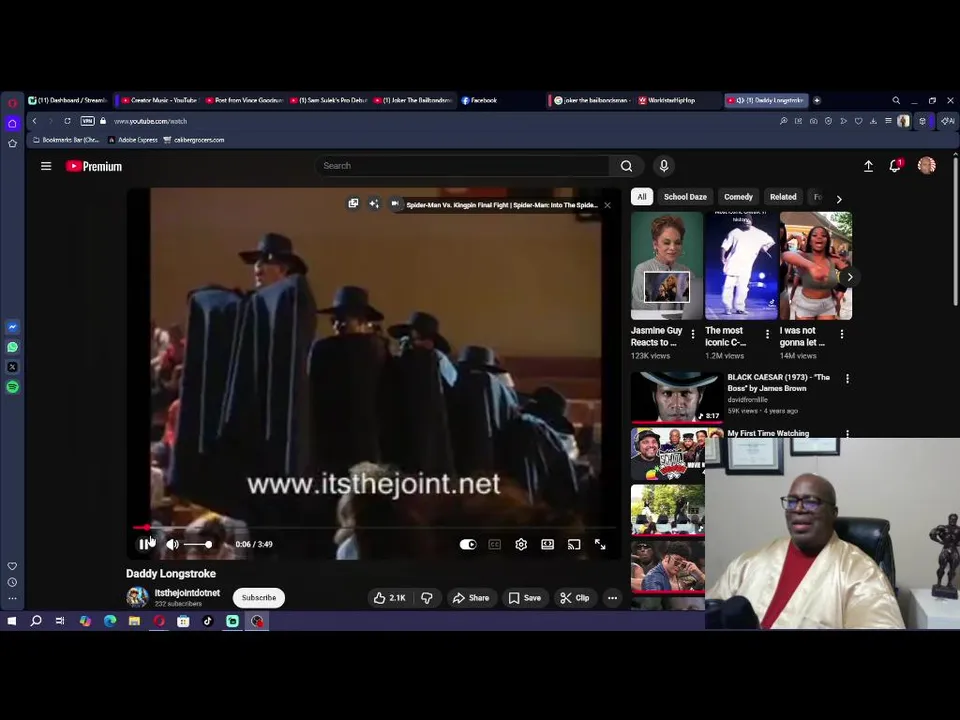960x720 pixels.
Task: Open Messenger in Opera sidebar
Action: tap(12, 327)
